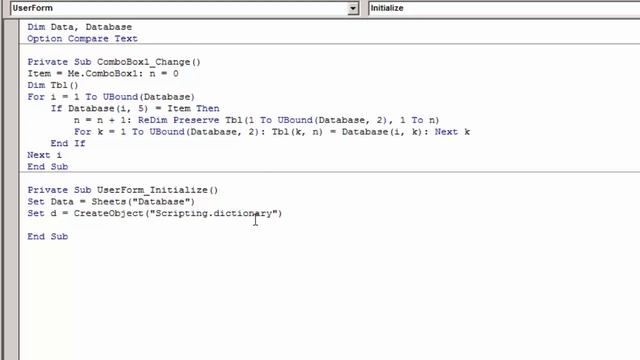The width and height of the screenshot is (640, 360).
Task: Open the UserForm object dropdown arrow
Action: [353, 8]
